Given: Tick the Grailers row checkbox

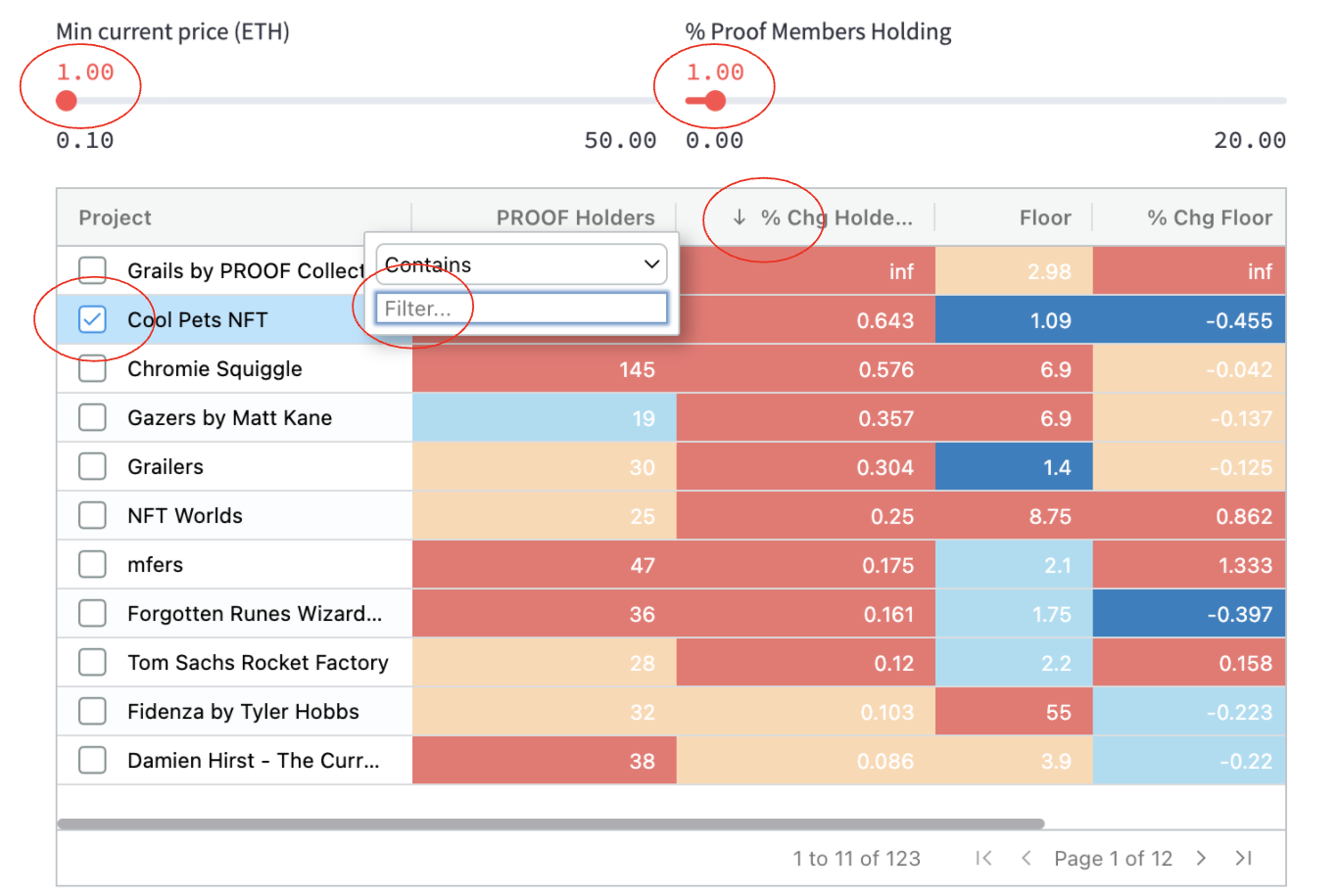Looking at the screenshot, I should point(92,467).
